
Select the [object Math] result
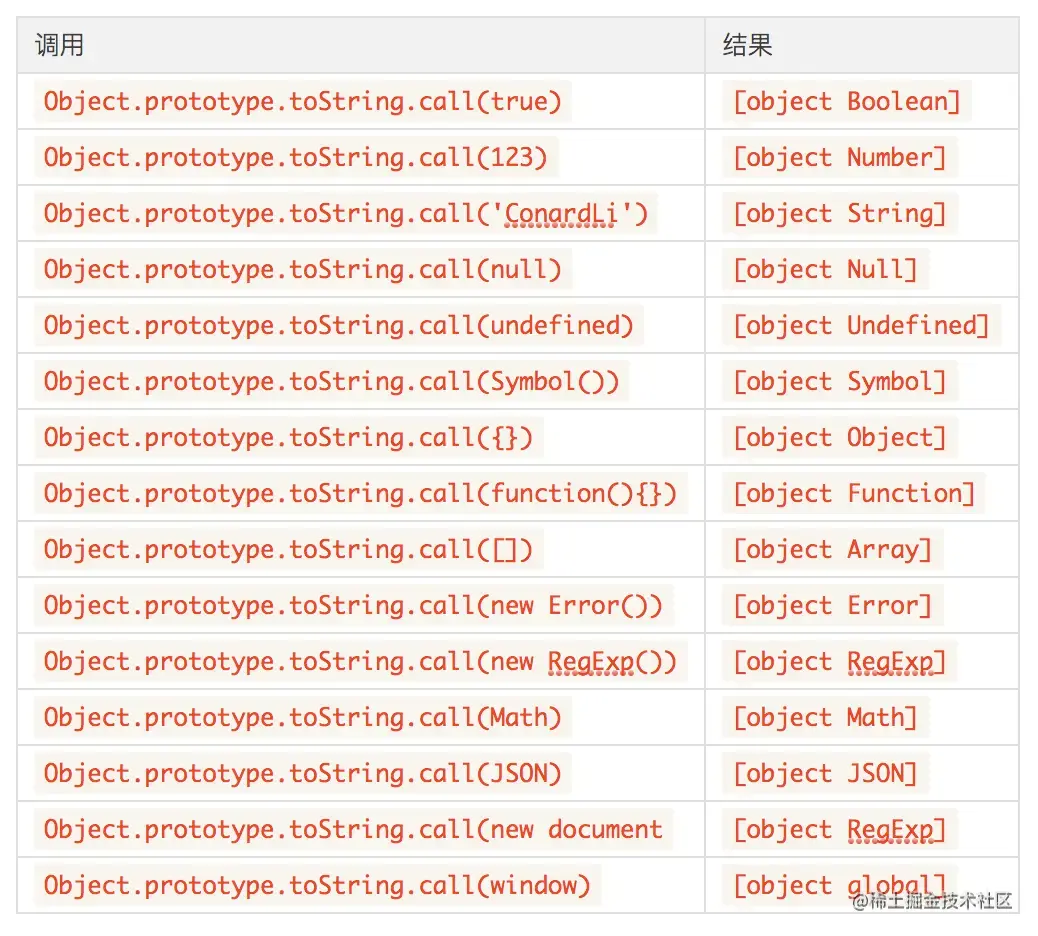(x=825, y=717)
